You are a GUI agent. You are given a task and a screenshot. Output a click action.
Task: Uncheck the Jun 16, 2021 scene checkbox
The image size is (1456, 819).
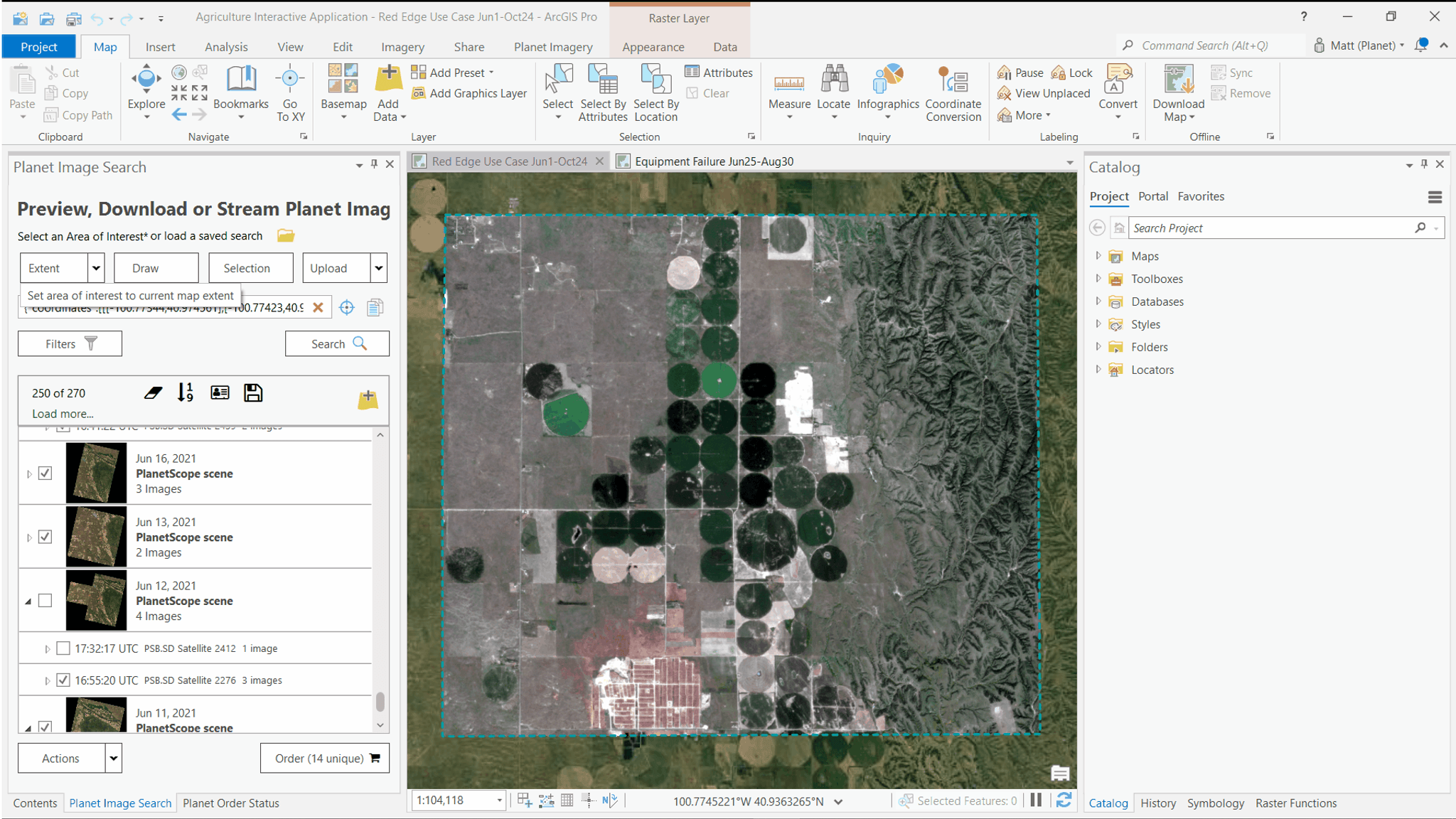[x=45, y=473]
